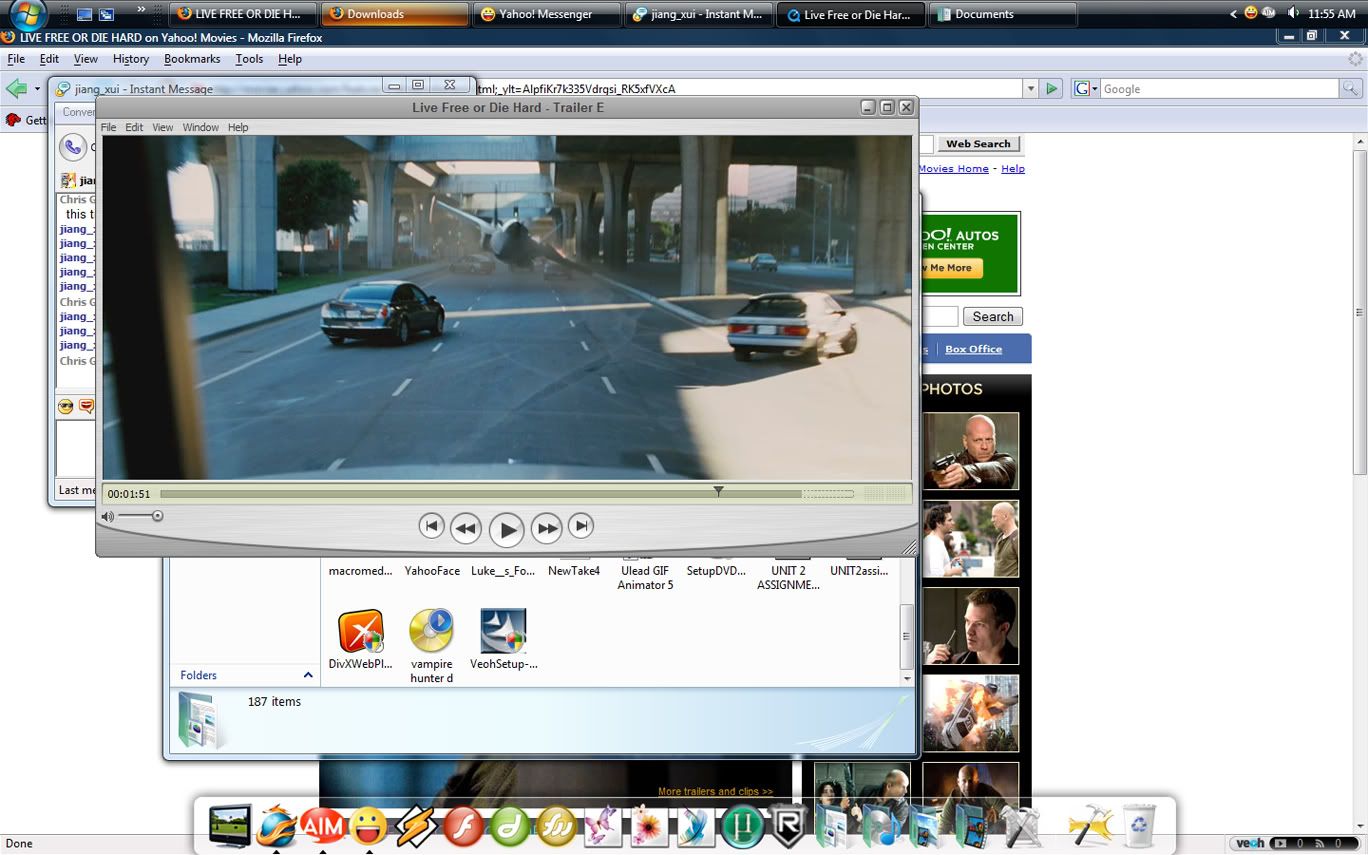Open the Recycle Bin in the dock
The height and width of the screenshot is (855, 1368).
tap(1138, 826)
